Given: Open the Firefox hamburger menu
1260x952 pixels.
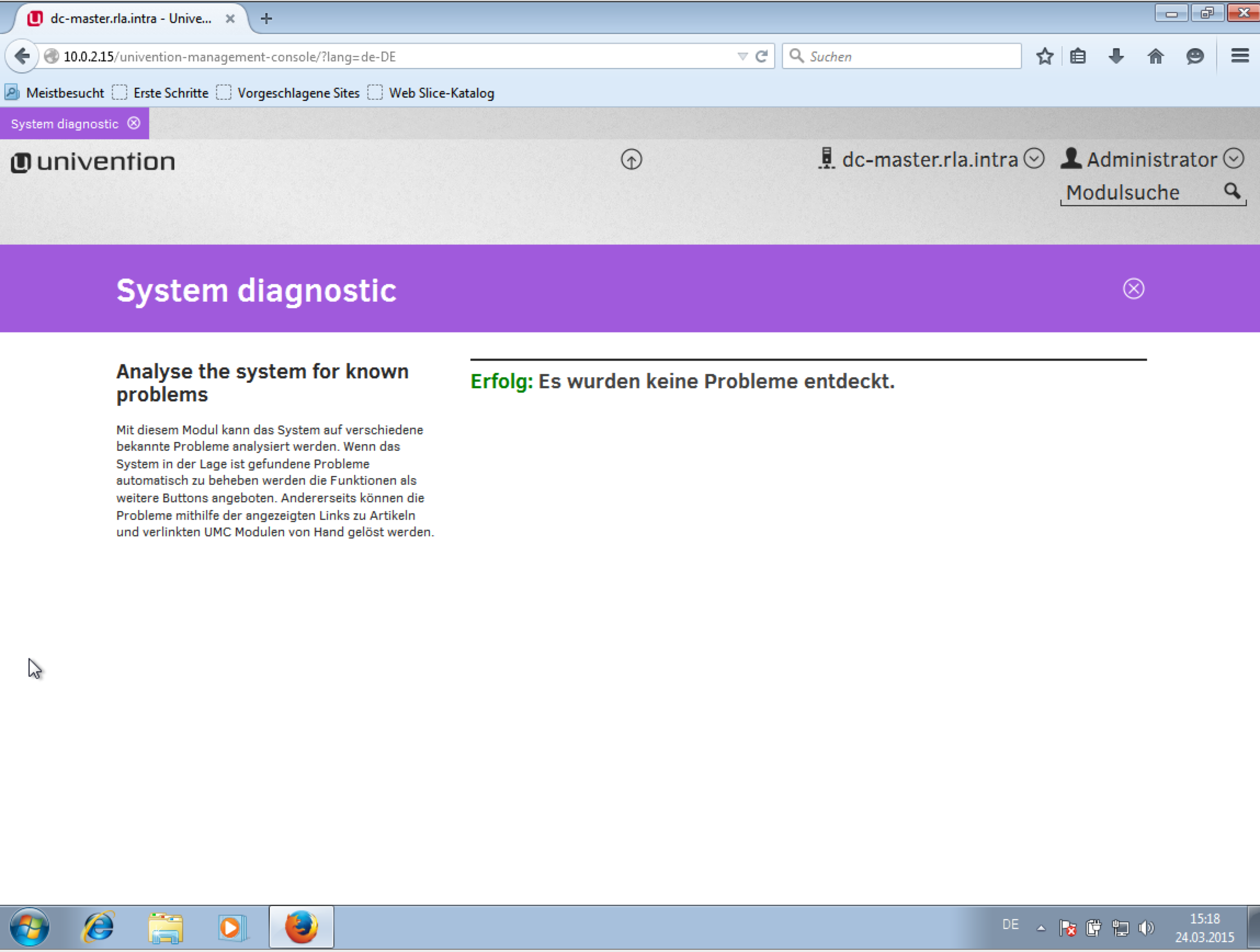Looking at the screenshot, I should (1240, 56).
